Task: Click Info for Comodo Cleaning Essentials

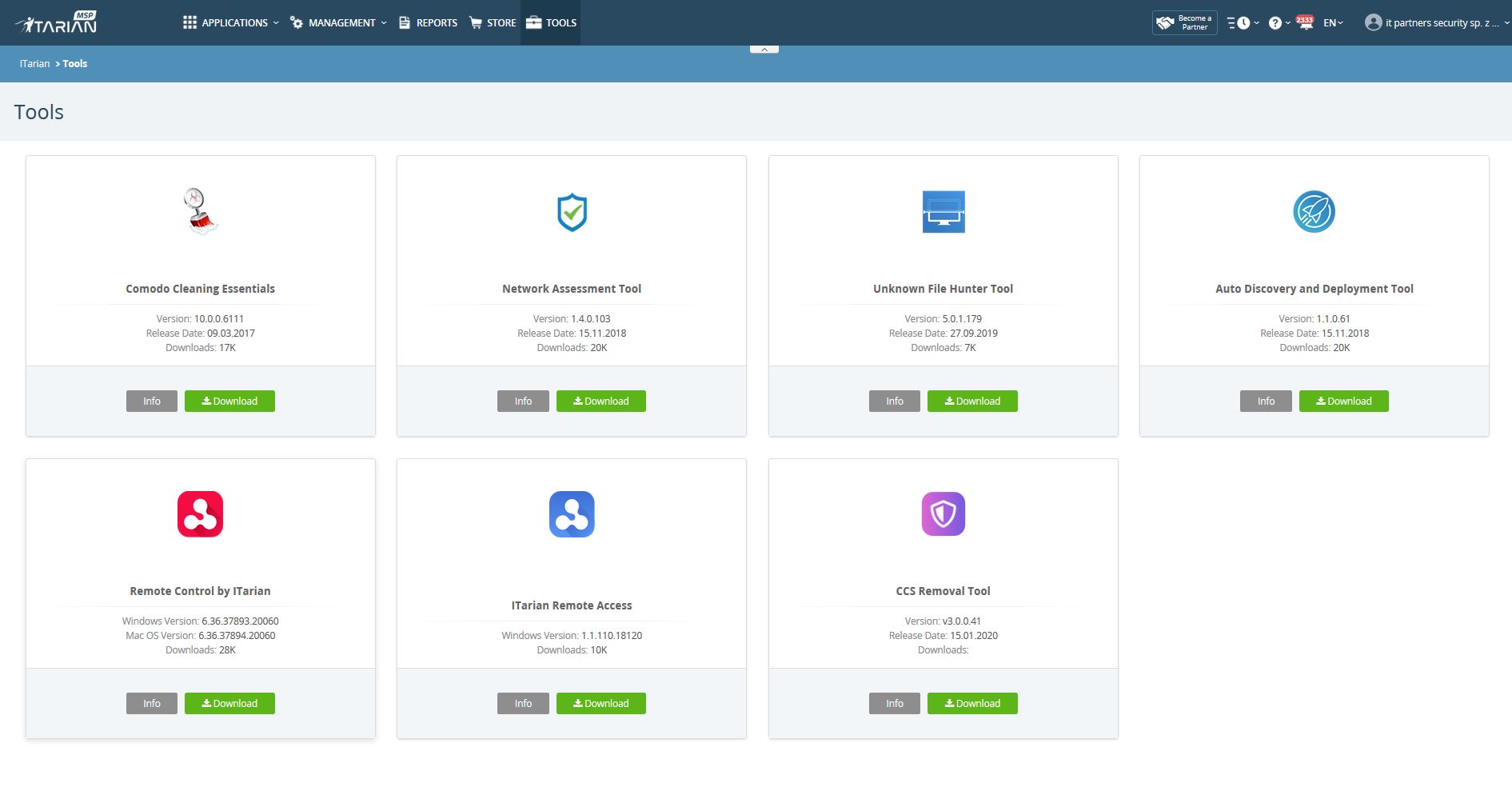Action: tap(152, 401)
